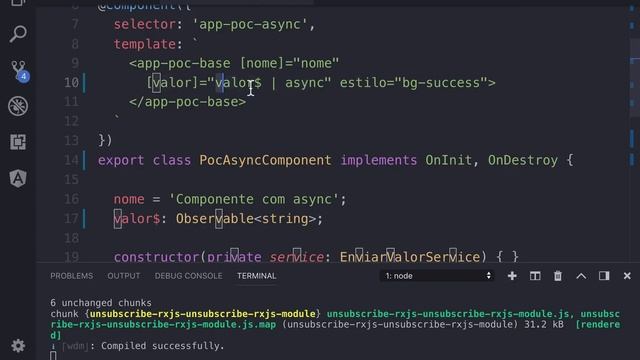Click 'Componente com async' string
This screenshot has height=360, width=640.
coord(254,199)
